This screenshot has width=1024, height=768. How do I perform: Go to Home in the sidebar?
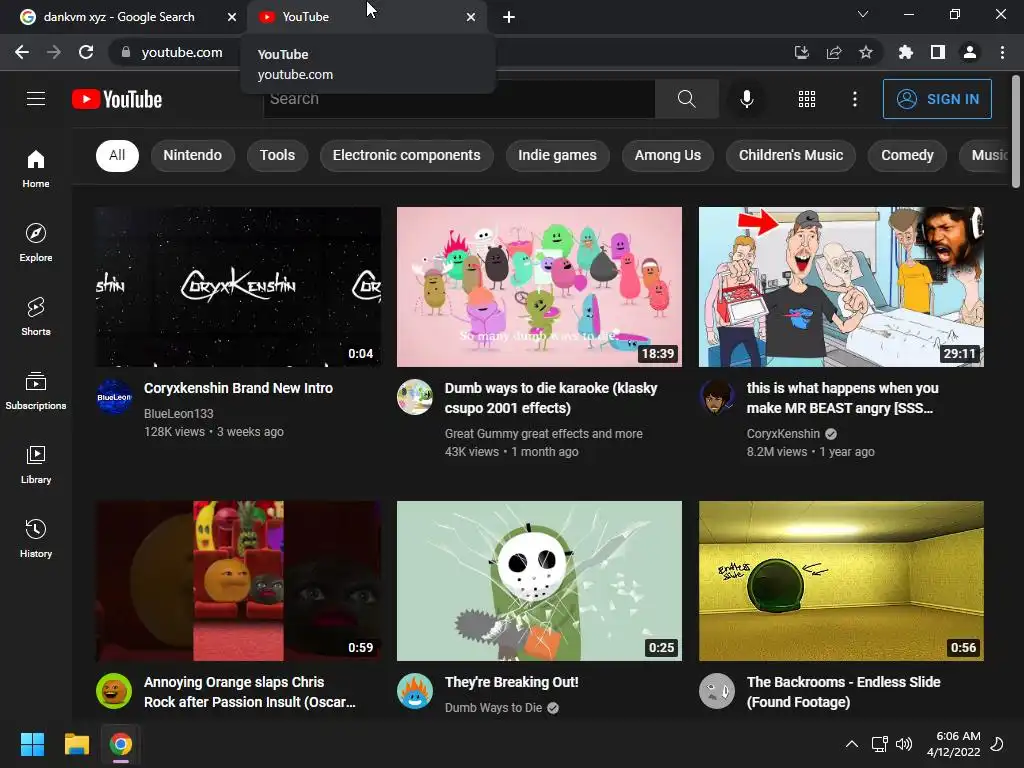[x=36, y=168]
